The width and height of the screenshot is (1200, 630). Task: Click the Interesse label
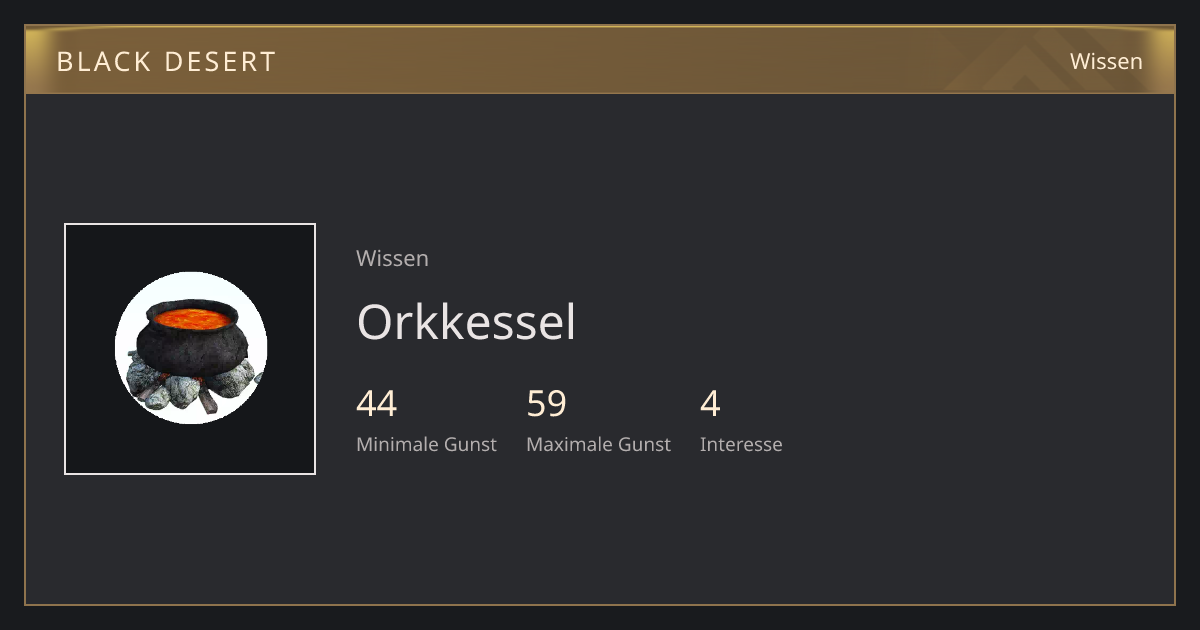741,444
